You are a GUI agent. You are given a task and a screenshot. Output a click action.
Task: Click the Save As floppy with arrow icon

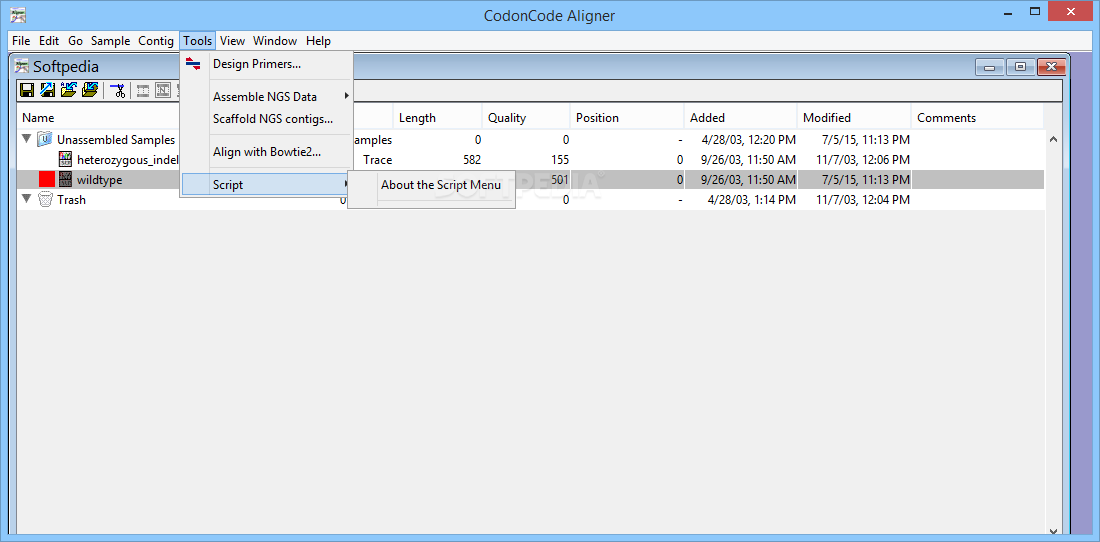coord(48,90)
